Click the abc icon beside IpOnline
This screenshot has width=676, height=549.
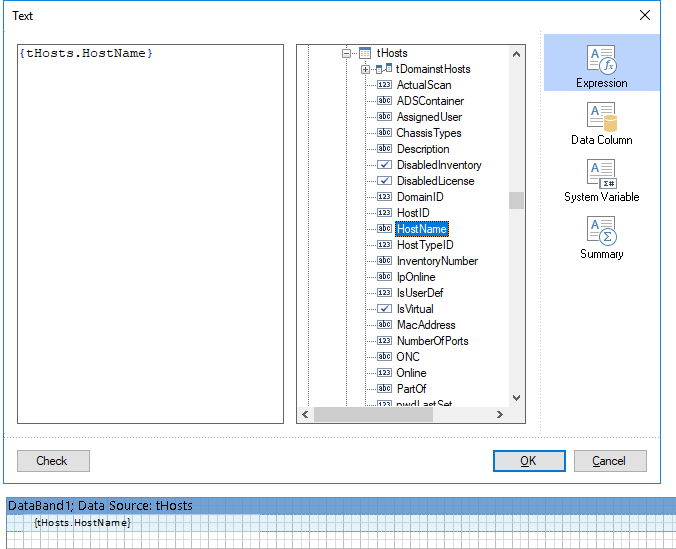[x=384, y=276]
